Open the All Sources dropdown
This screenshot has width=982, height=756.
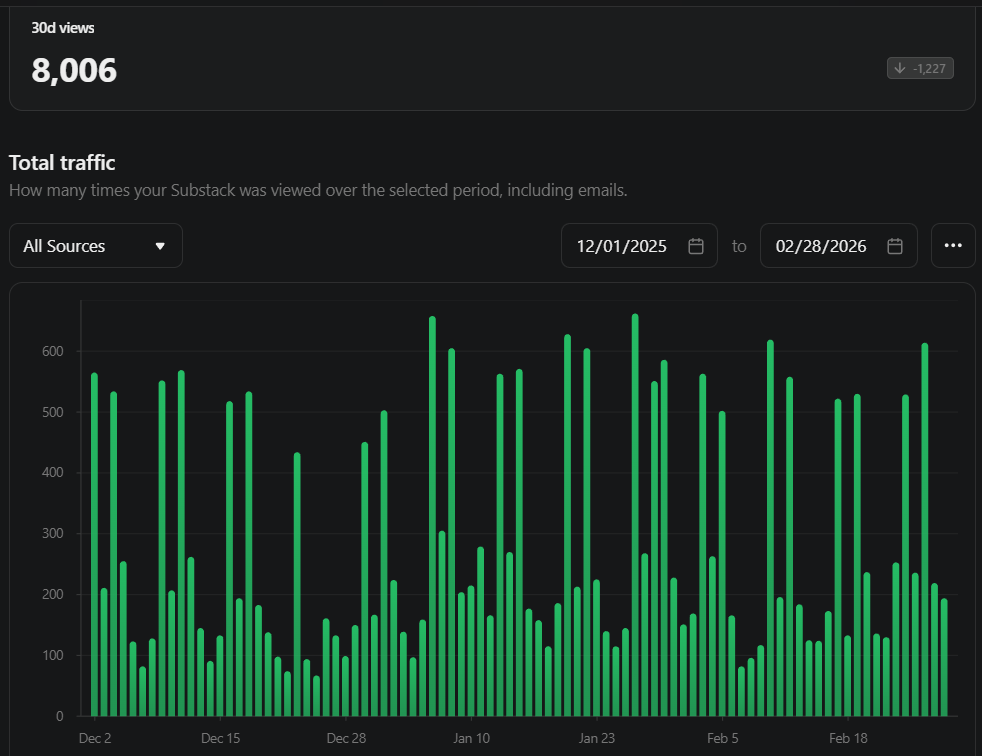[96, 246]
